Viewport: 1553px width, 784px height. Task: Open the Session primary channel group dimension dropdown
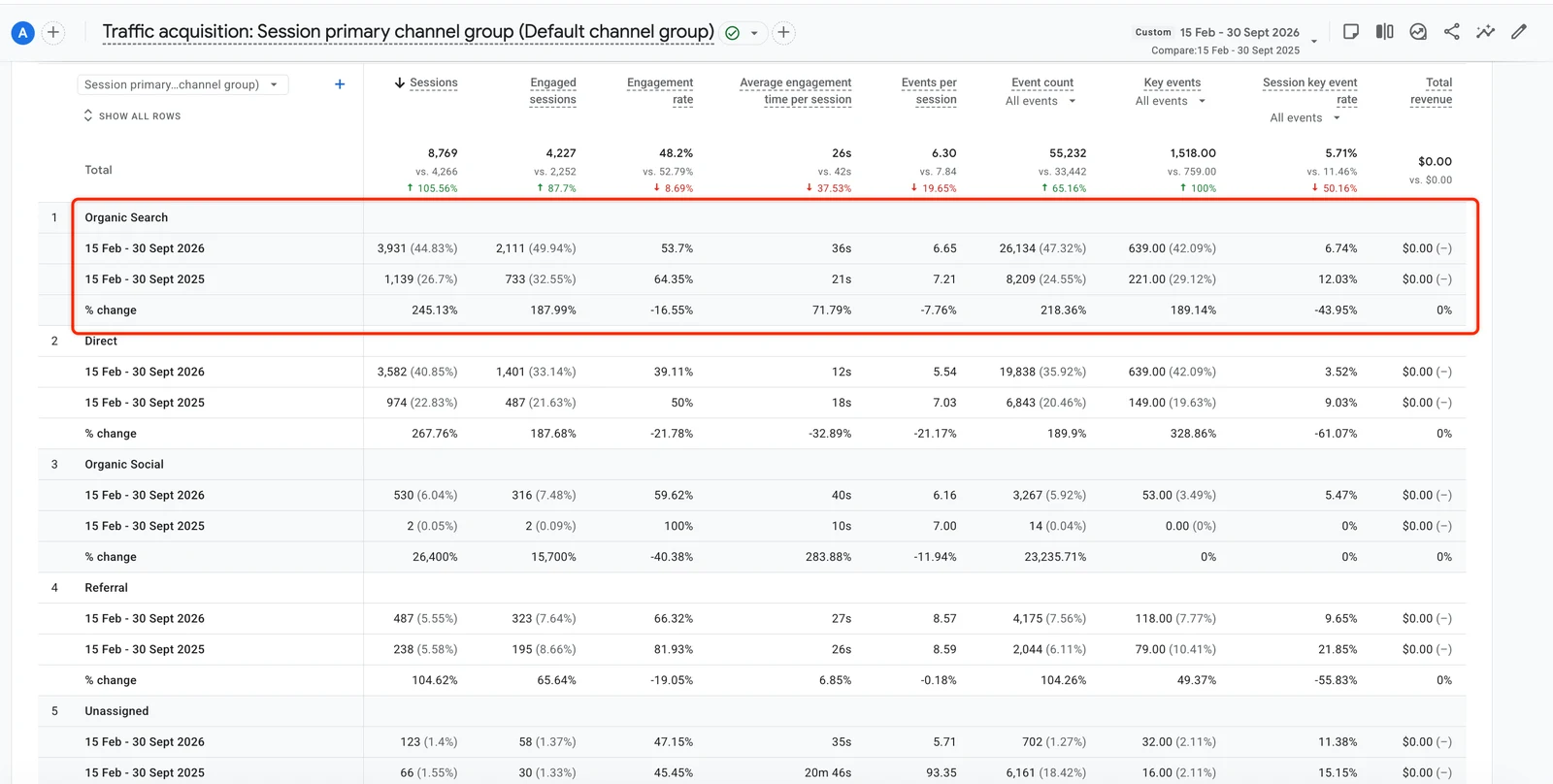[x=182, y=84]
